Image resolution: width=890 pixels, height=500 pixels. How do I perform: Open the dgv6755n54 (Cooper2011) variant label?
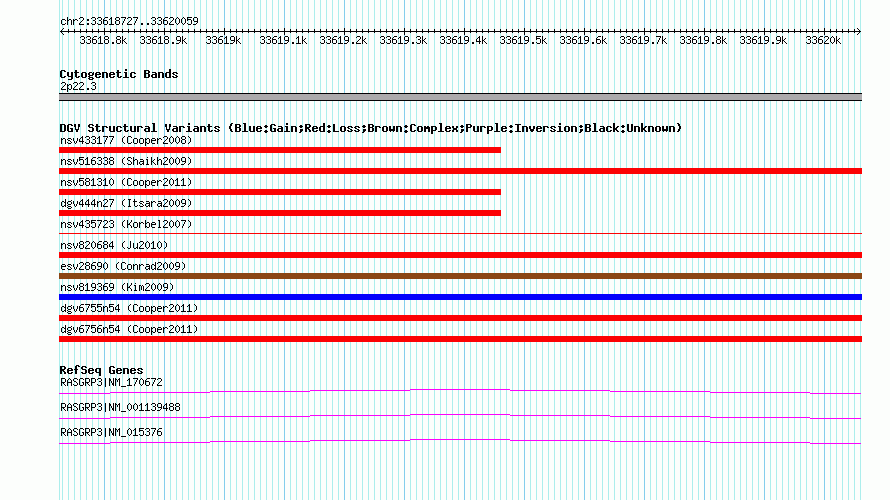tap(129, 308)
